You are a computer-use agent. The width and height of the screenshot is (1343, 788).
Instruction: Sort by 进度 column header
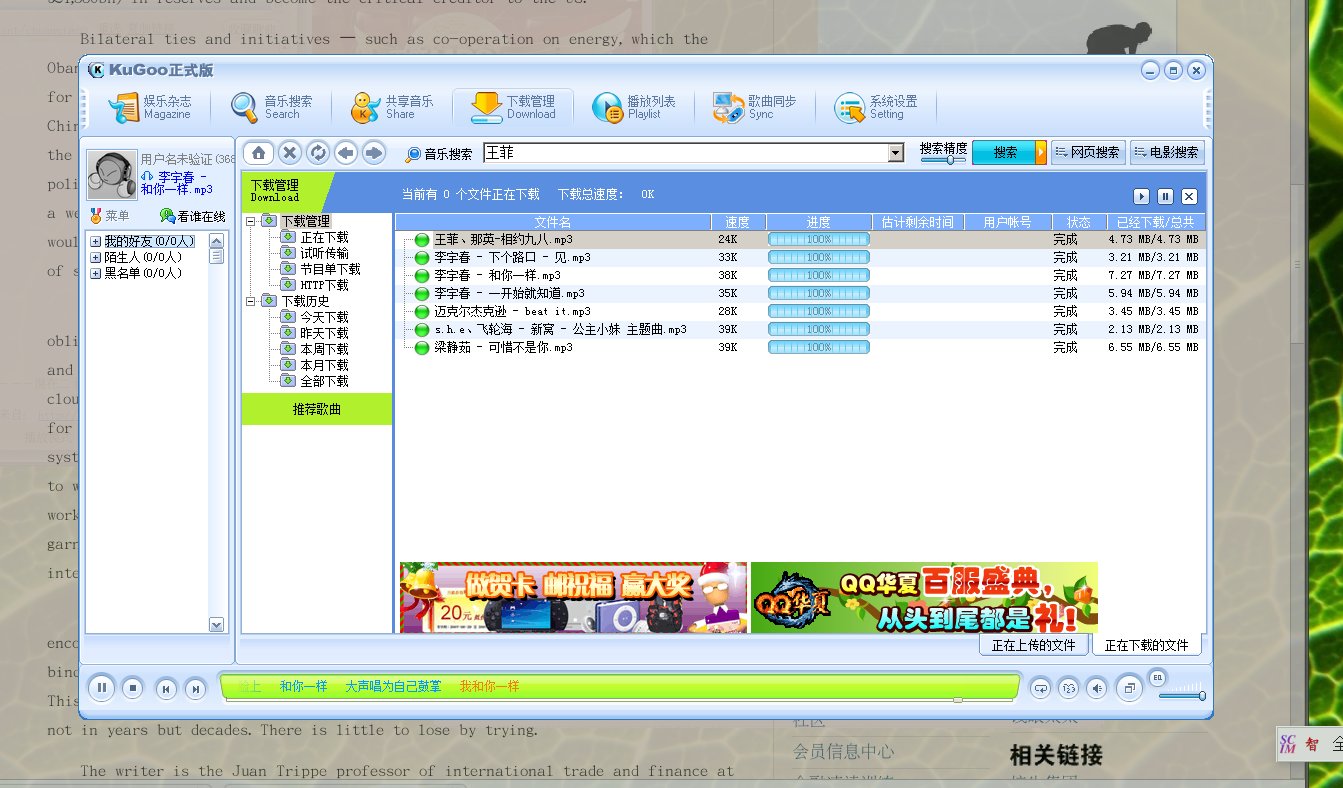tap(818, 222)
